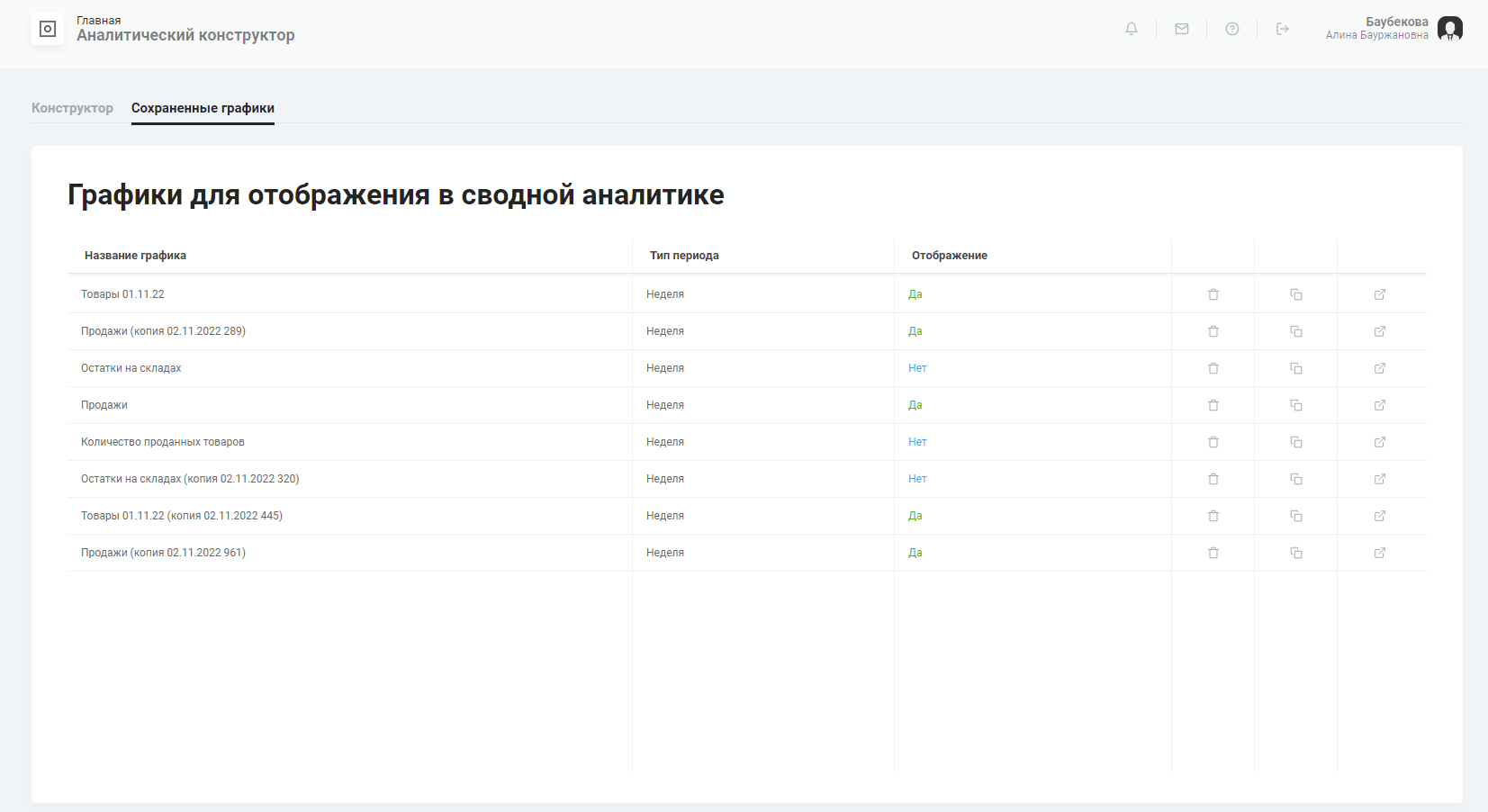This screenshot has height=812, width=1488.
Task: Select the Сохраненные графики tab
Action: (x=203, y=107)
